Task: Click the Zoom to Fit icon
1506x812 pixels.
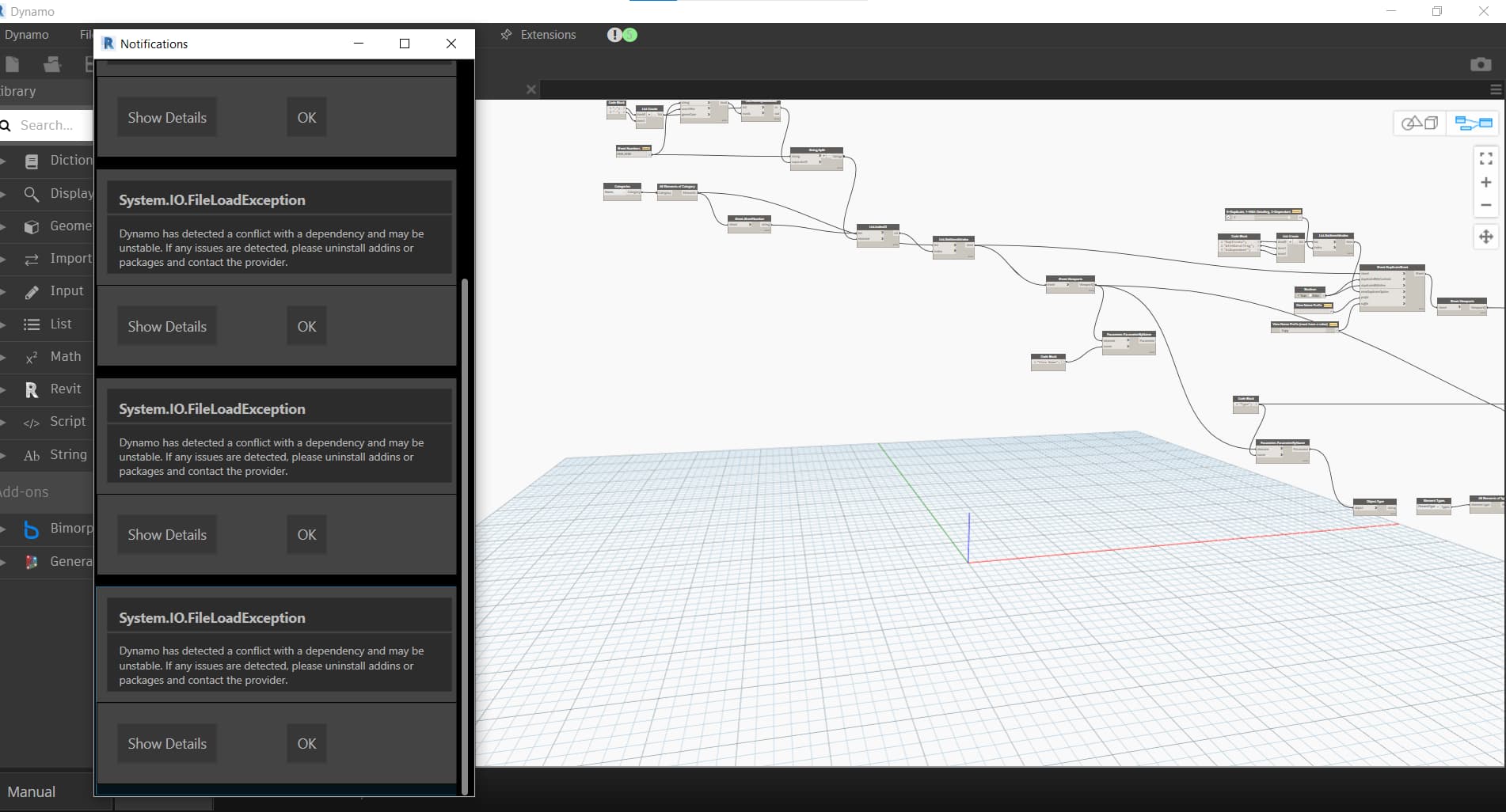Action: [1486, 158]
